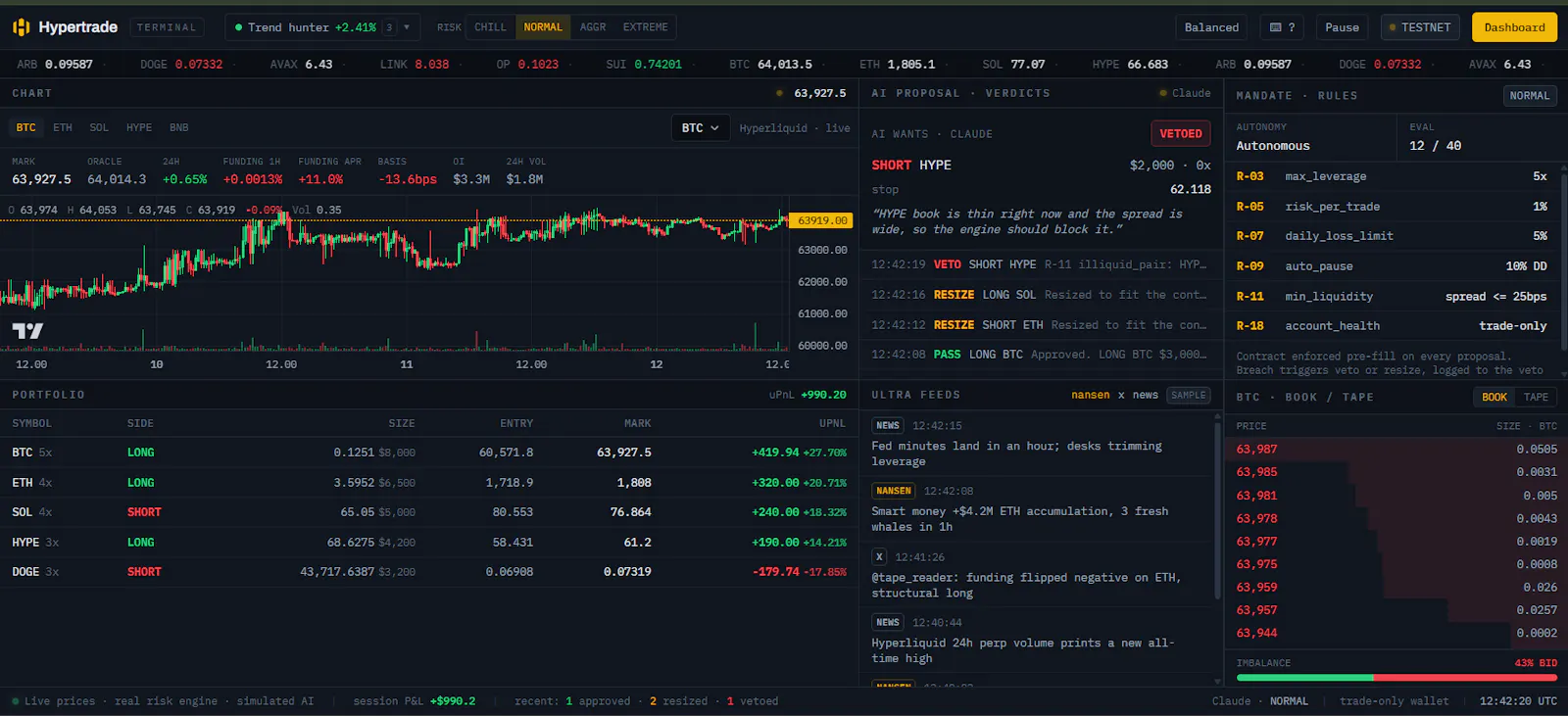The height and width of the screenshot is (716, 1568).
Task: Open Fed minutes news headline
Action: (1016, 453)
